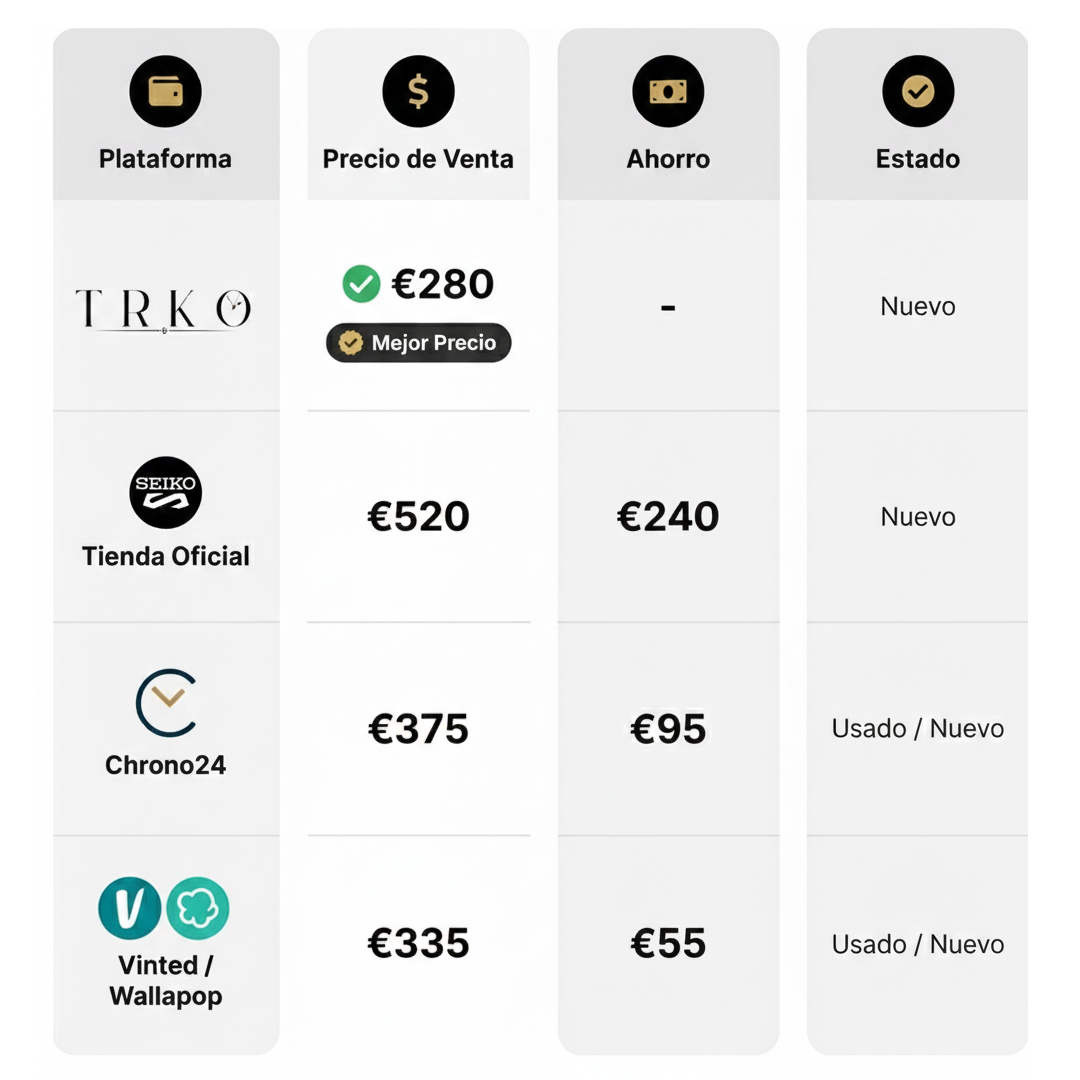Click the green checkmark beside €280
This screenshot has height=1080, width=1080.
pos(361,284)
